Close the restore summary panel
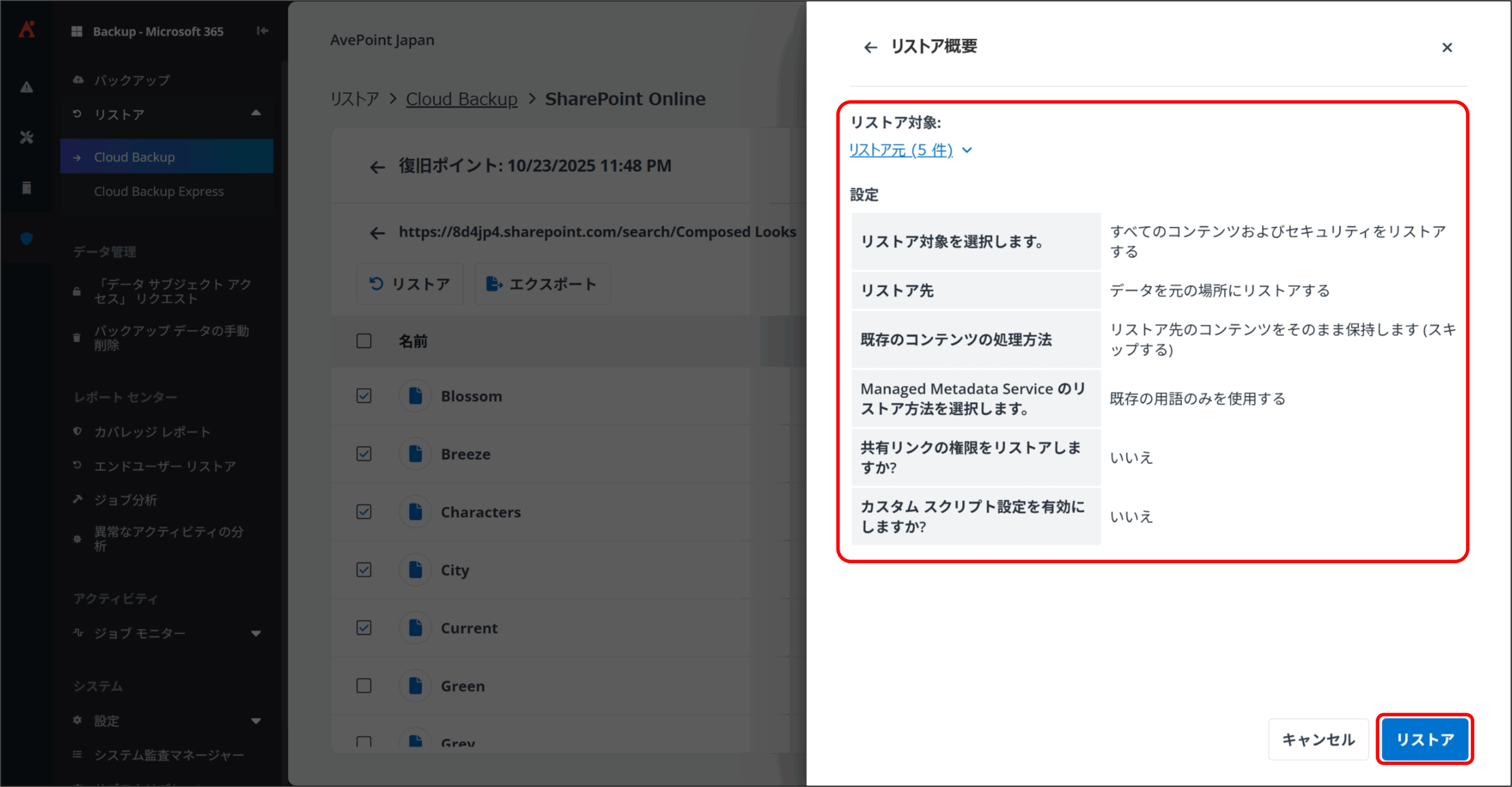This screenshot has height=787, width=1512. point(1446,47)
